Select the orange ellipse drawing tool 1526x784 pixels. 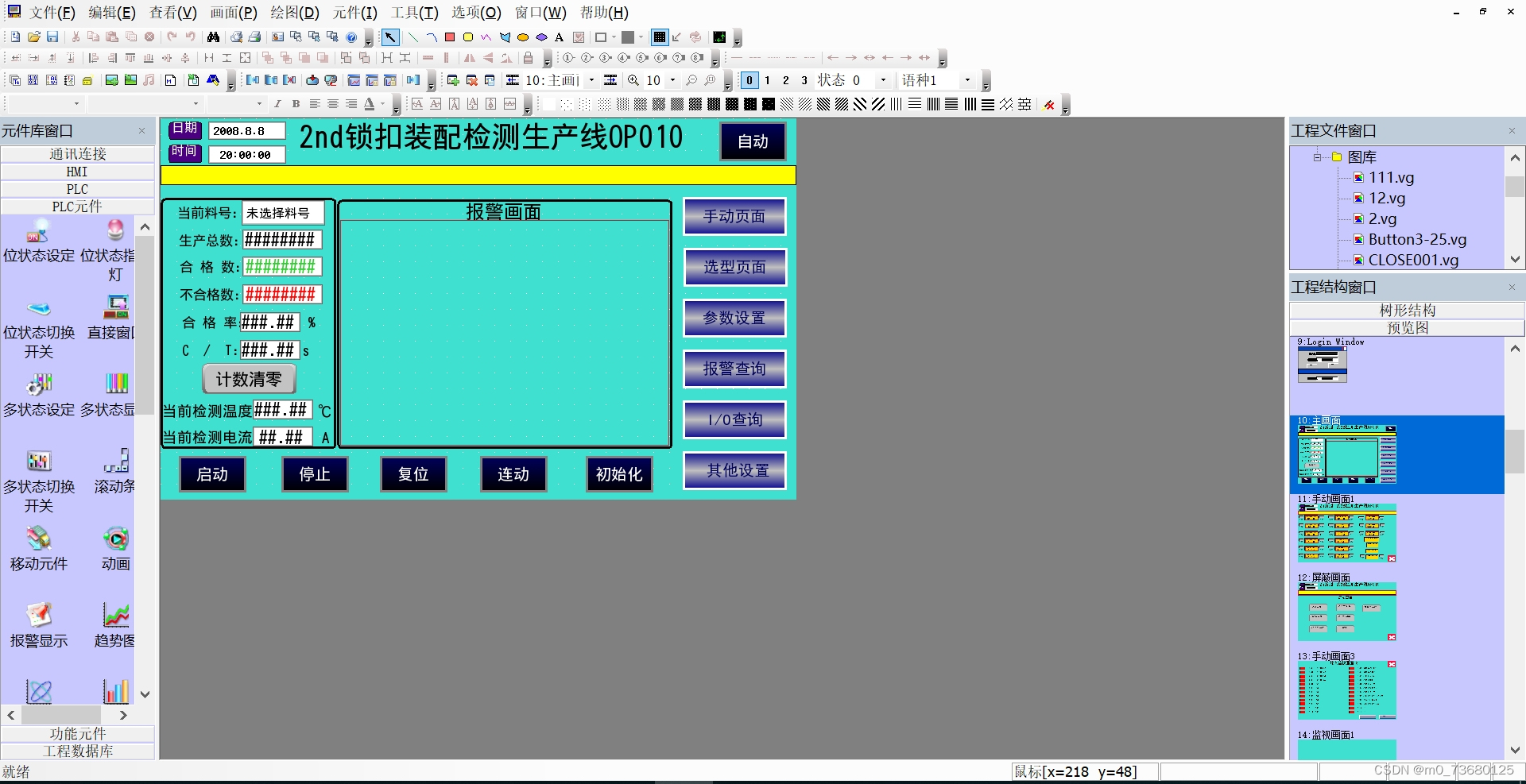pyautogui.click(x=523, y=37)
